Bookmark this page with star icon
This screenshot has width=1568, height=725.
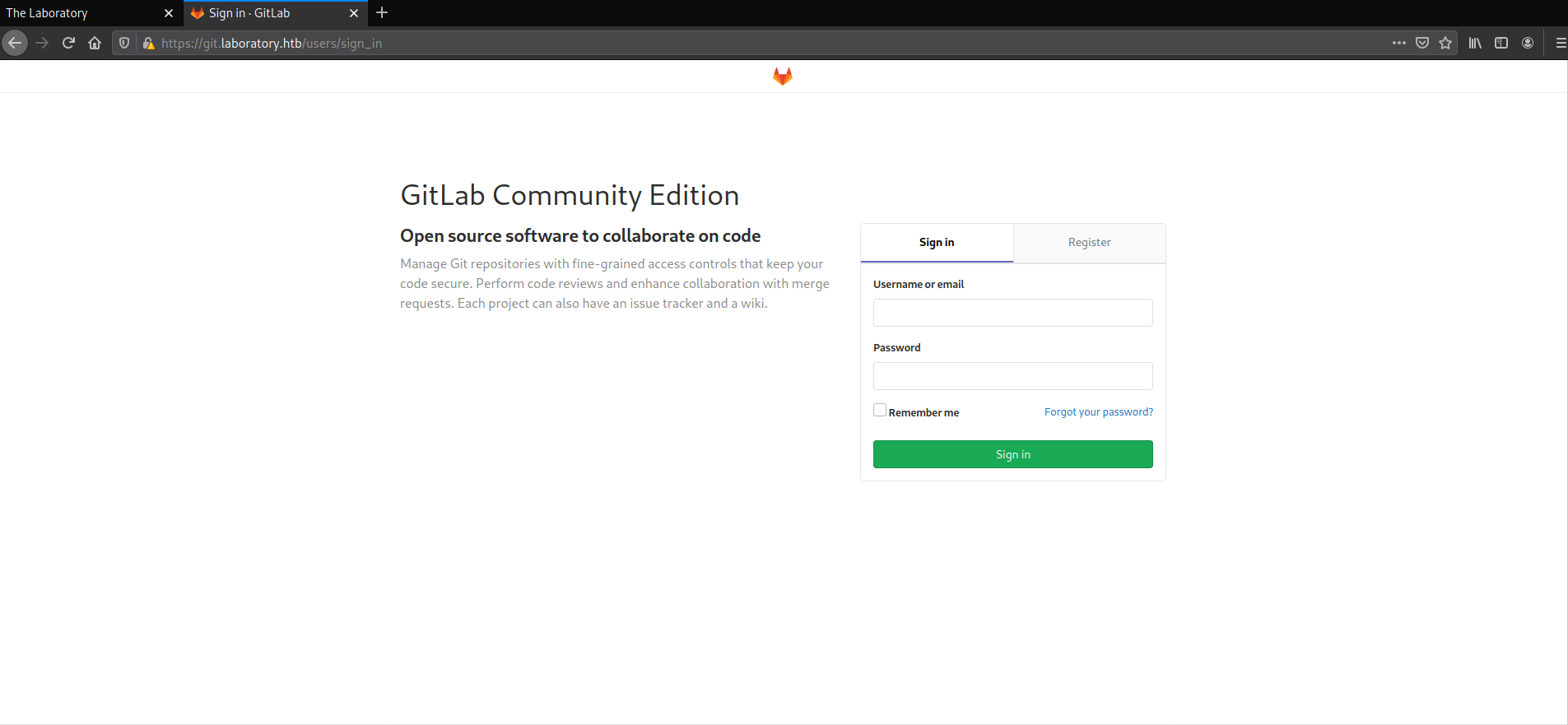(x=1445, y=43)
